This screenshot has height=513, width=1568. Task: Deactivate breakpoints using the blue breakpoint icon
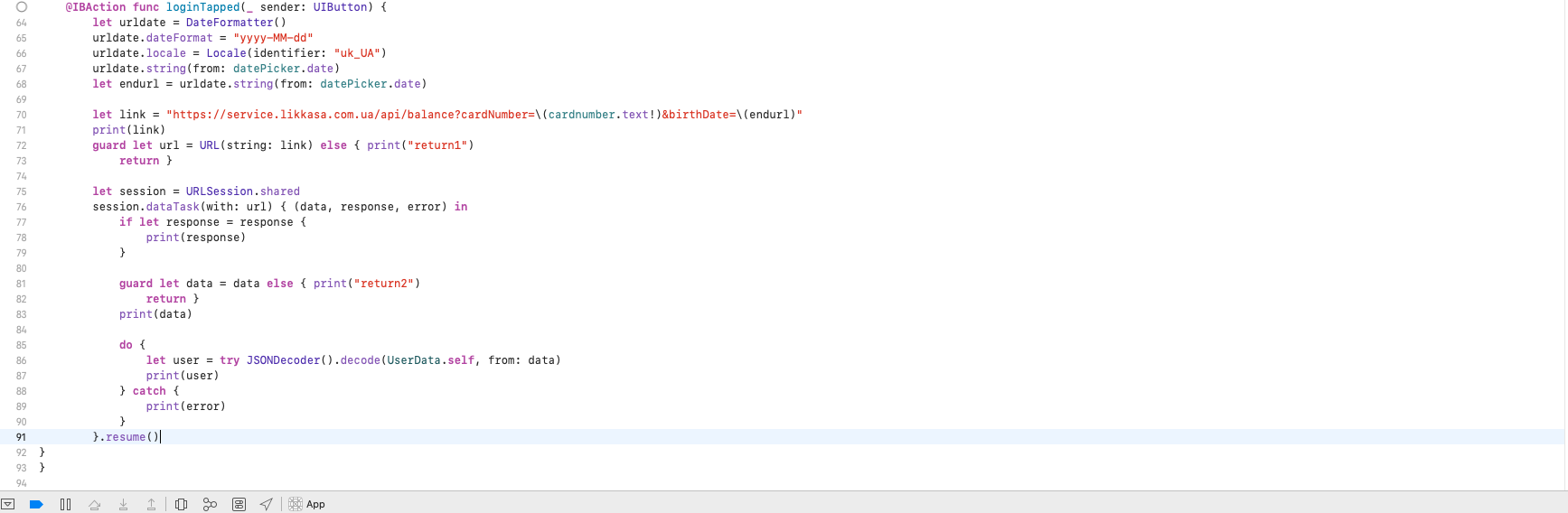36,504
